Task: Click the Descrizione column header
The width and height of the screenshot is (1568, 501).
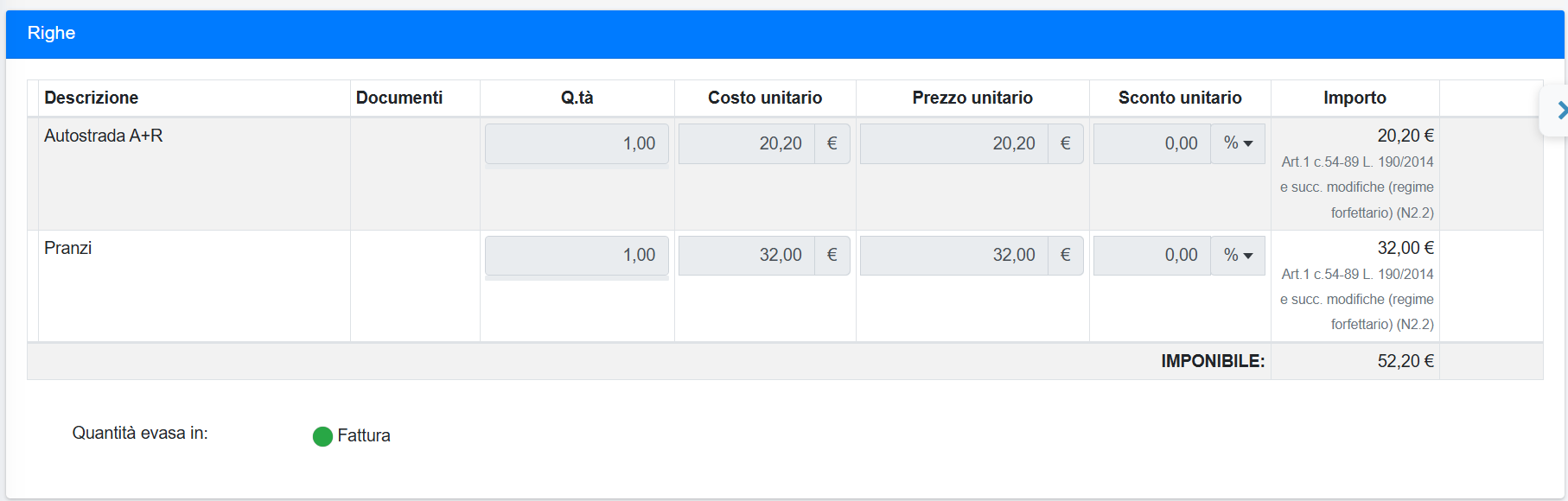Action: click(92, 98)
